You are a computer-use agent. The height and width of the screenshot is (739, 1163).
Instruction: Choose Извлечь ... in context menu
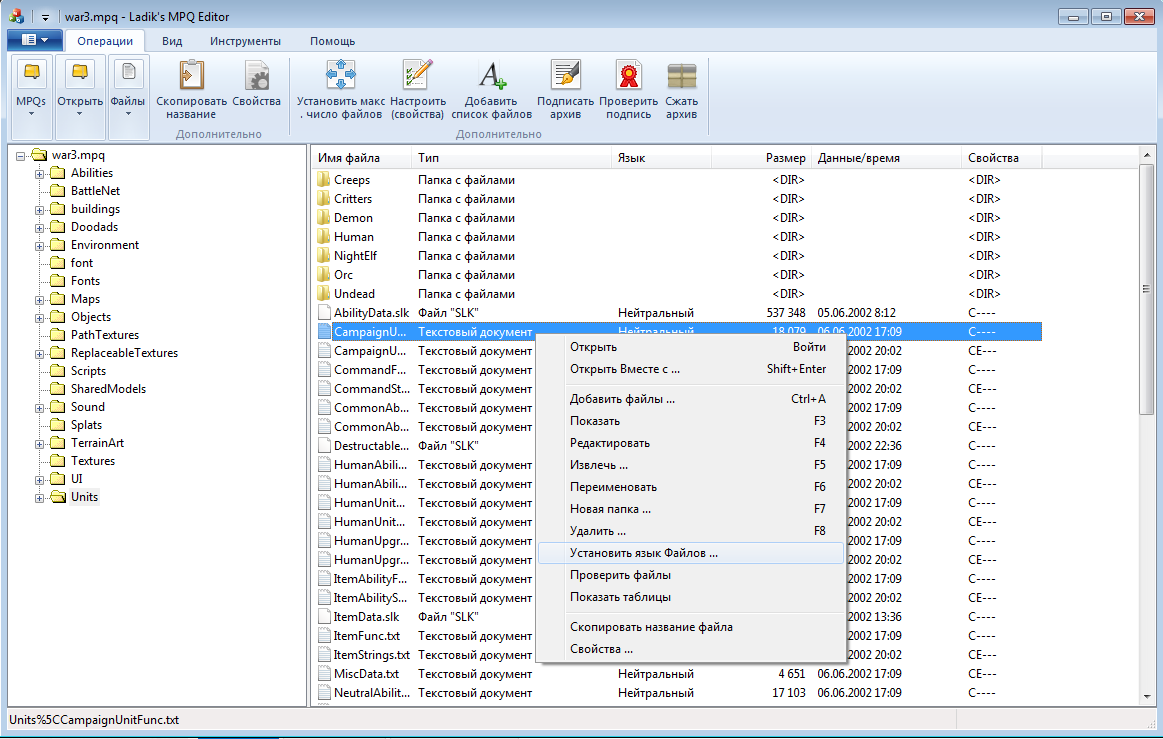[x=691, y=465]
